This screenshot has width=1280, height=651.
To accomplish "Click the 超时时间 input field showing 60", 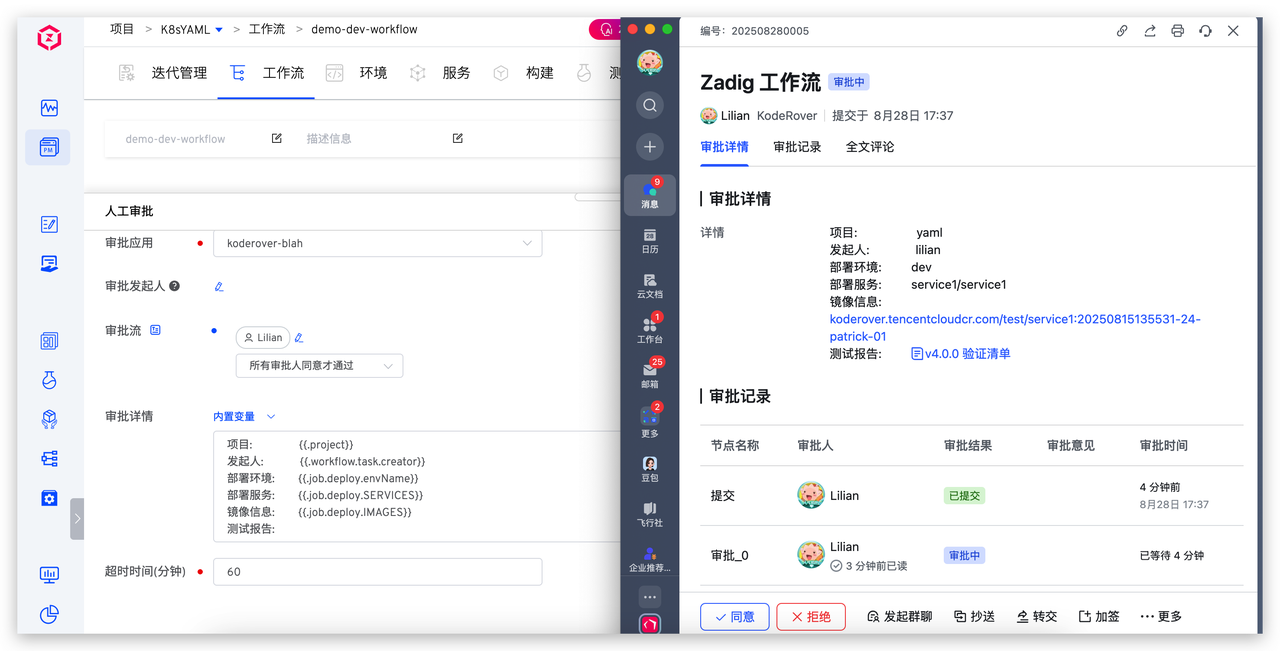I will click(378, 572).
